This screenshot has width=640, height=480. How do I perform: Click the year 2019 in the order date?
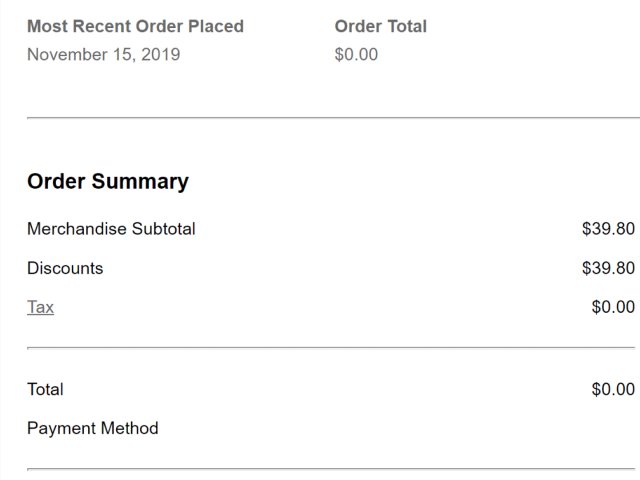point(160,54)
